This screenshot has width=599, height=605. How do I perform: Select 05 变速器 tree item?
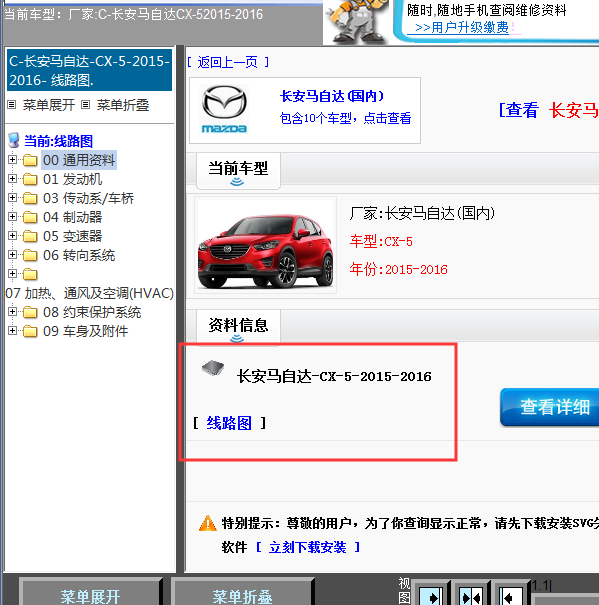click(x=73, y=236)
